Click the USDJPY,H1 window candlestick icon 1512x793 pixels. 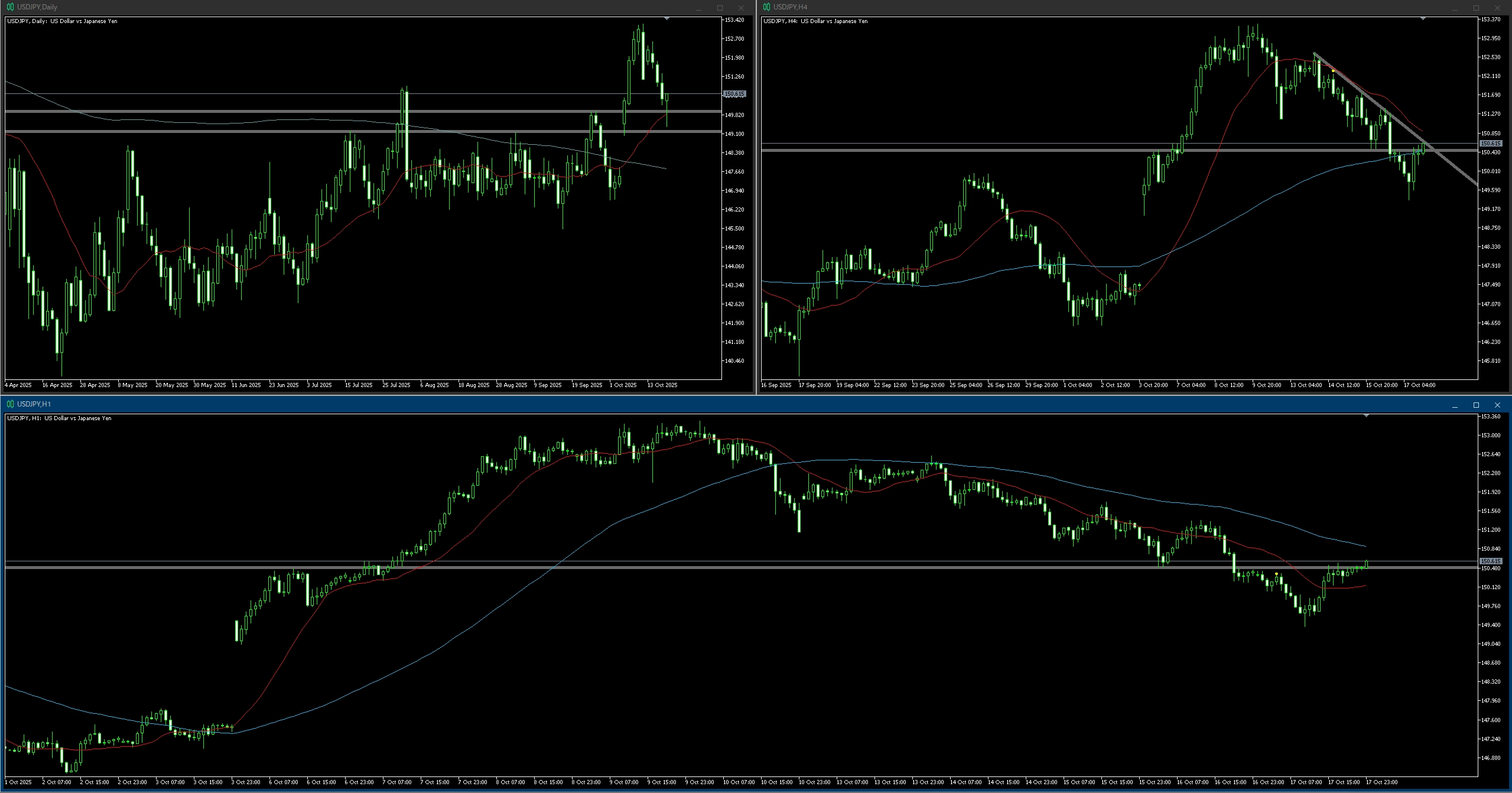[10, 404]
